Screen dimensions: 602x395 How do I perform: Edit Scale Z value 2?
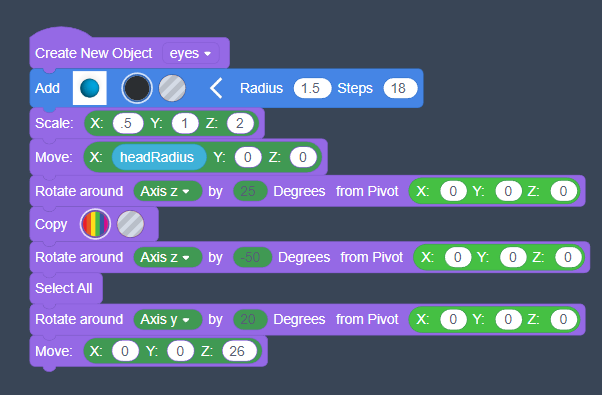click(240, 124)
